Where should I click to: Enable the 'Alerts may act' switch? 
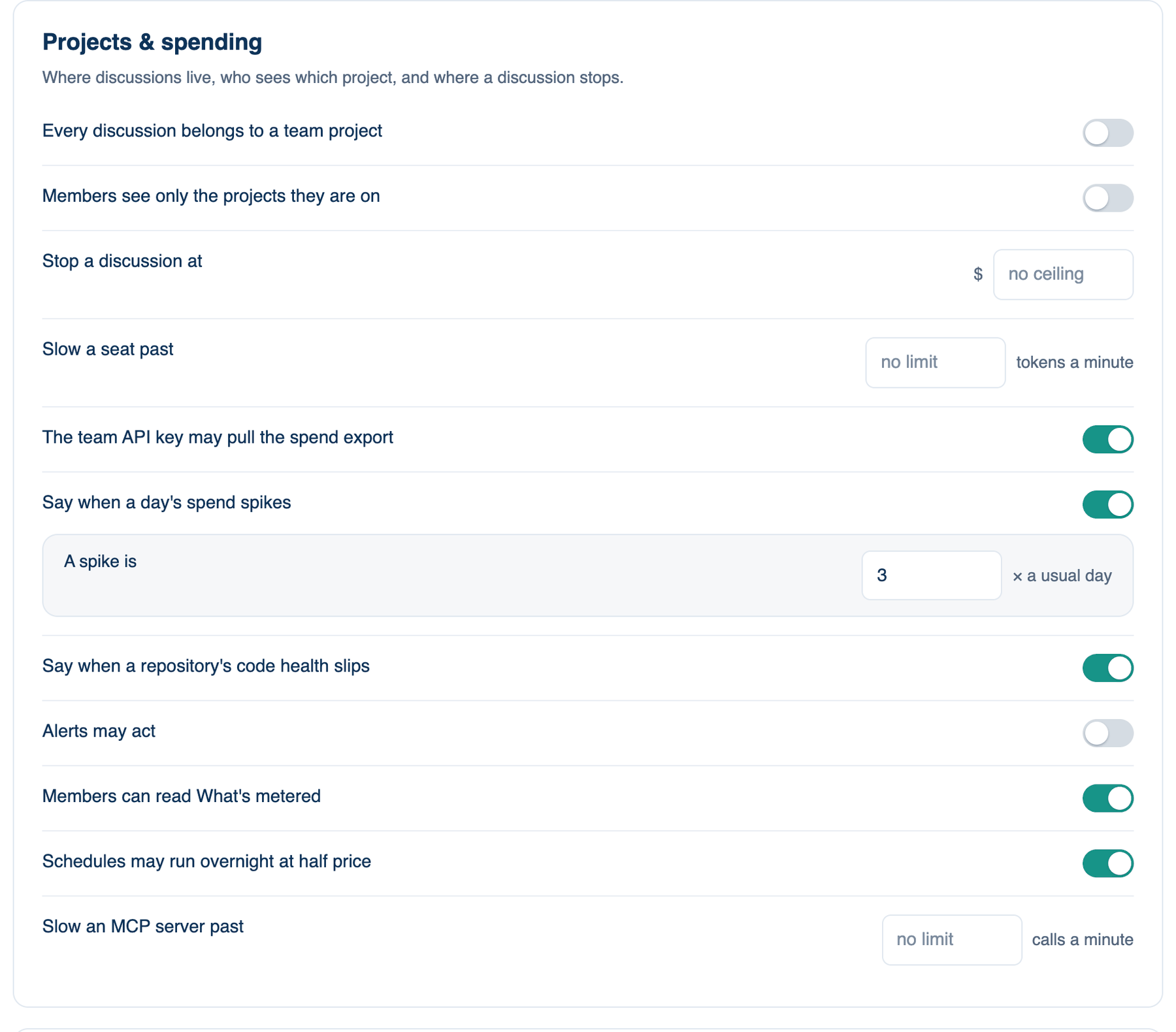1107,733
